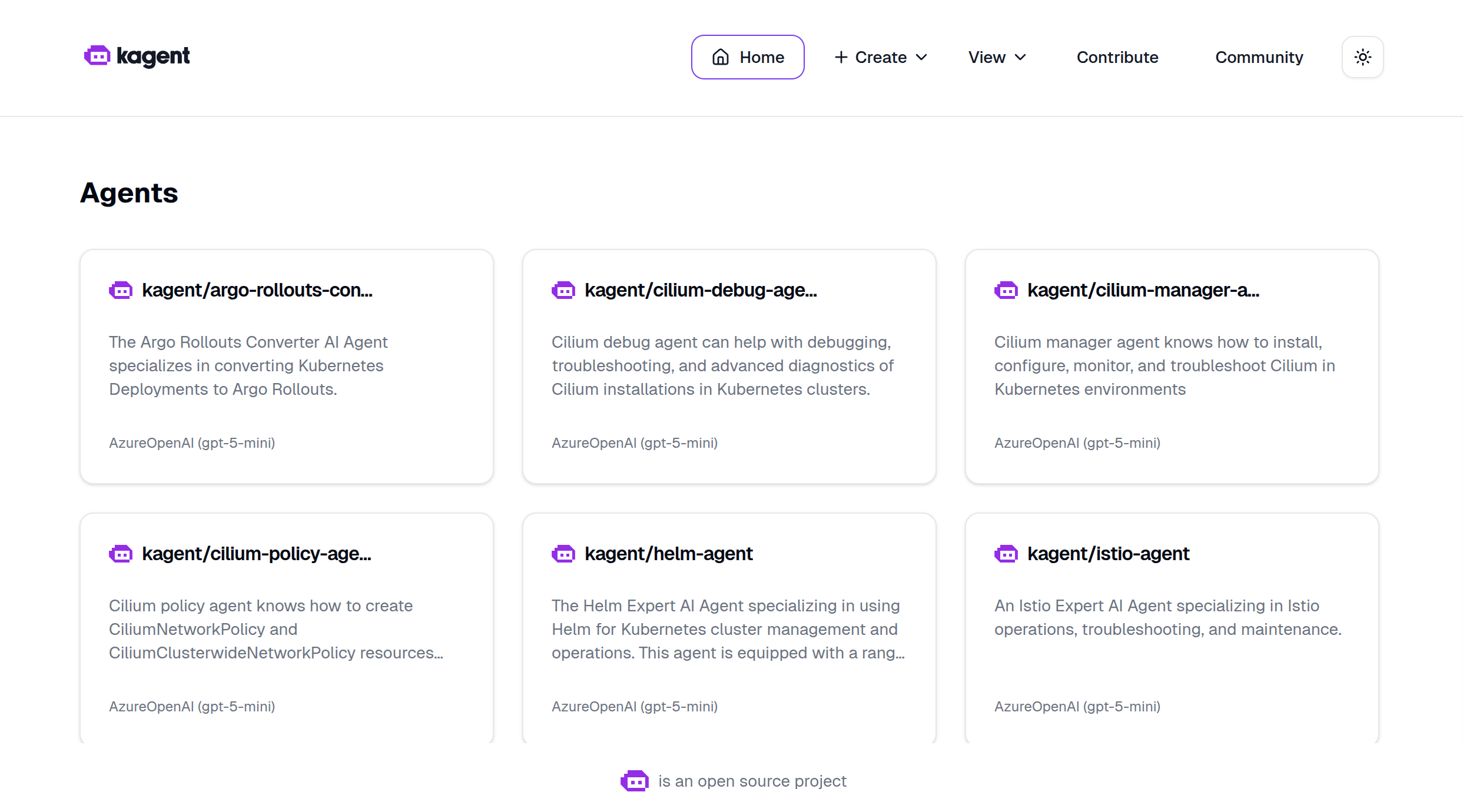Click the robot icon on cilium-manager-a card
Screen dimensions: 1463x812
1006,289
